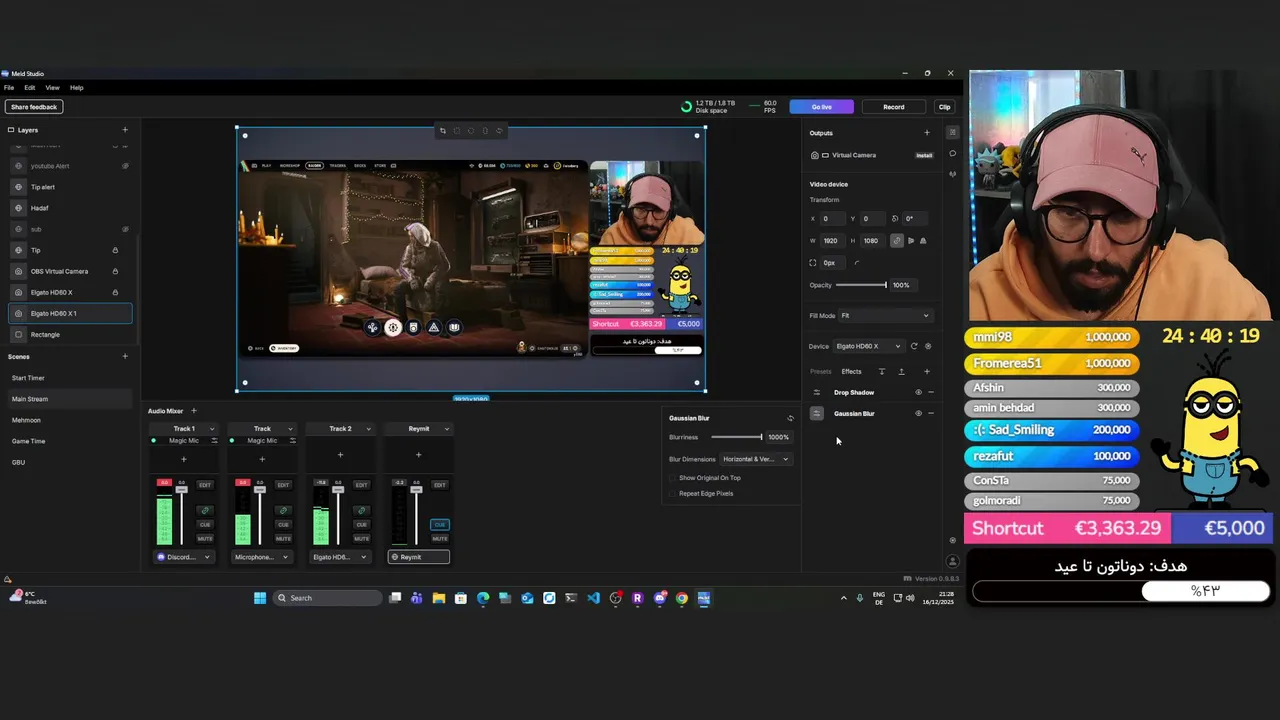The image size is (1280, 720).
Task: Open the File menu
Action: 9,88
